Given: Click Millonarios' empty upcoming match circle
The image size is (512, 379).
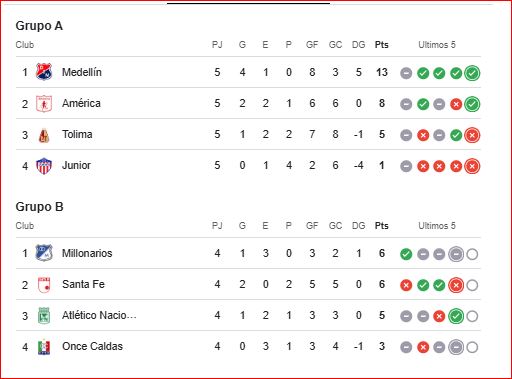Looking at the screenshot, I should 472,254.
